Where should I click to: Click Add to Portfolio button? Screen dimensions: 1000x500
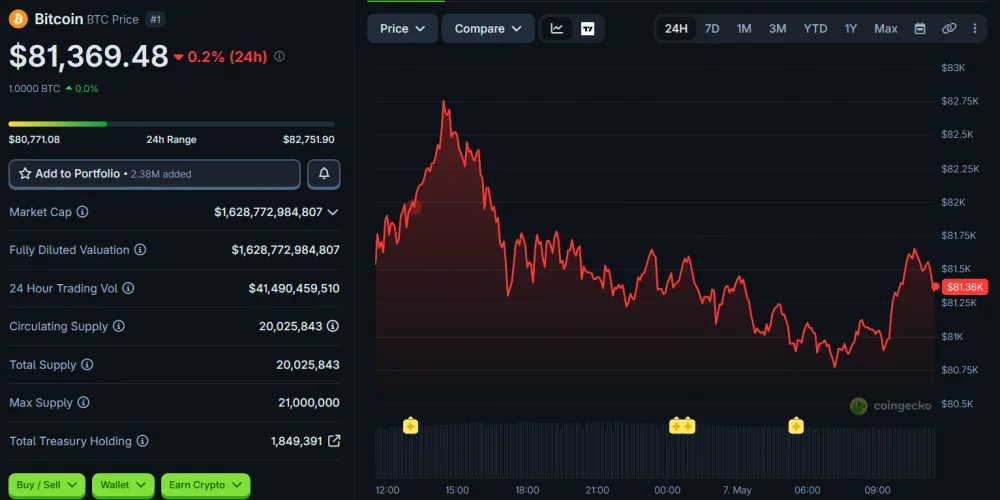pos(154,174)
